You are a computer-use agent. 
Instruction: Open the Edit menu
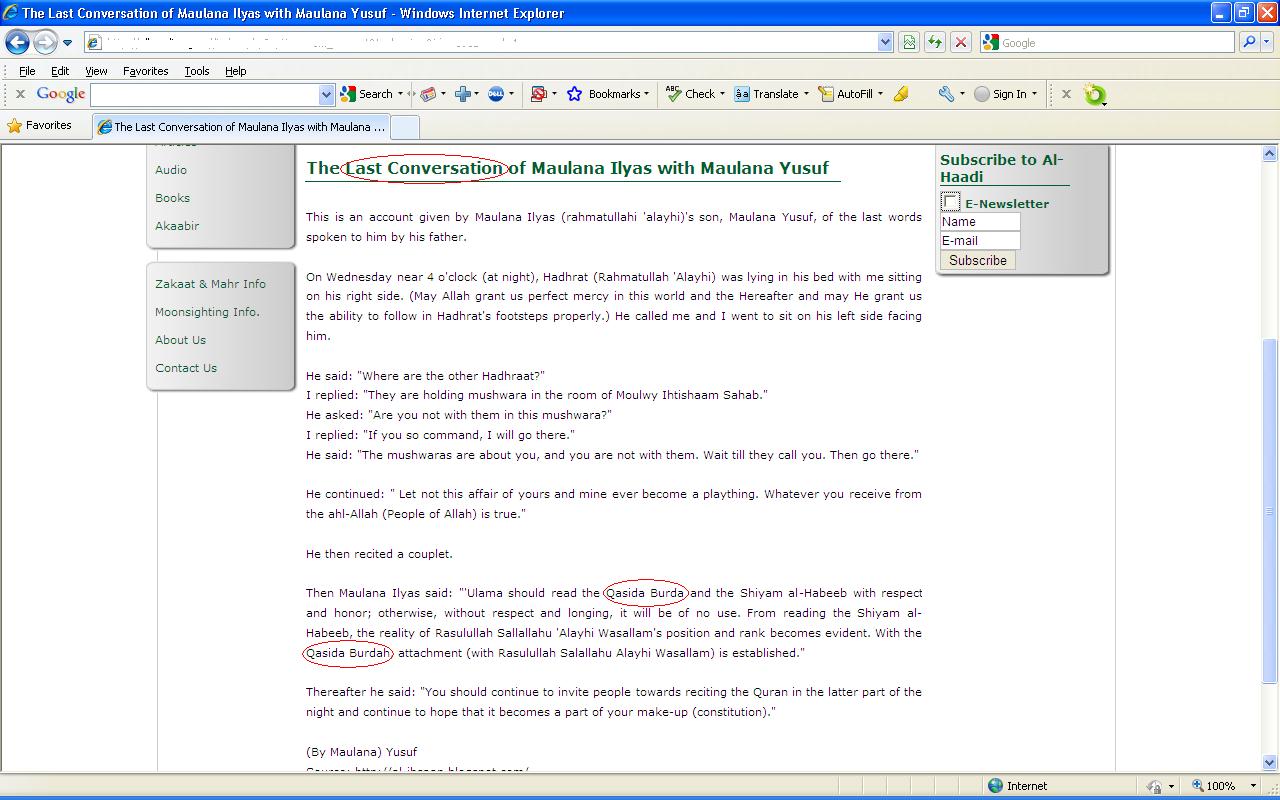pos(60,71)
